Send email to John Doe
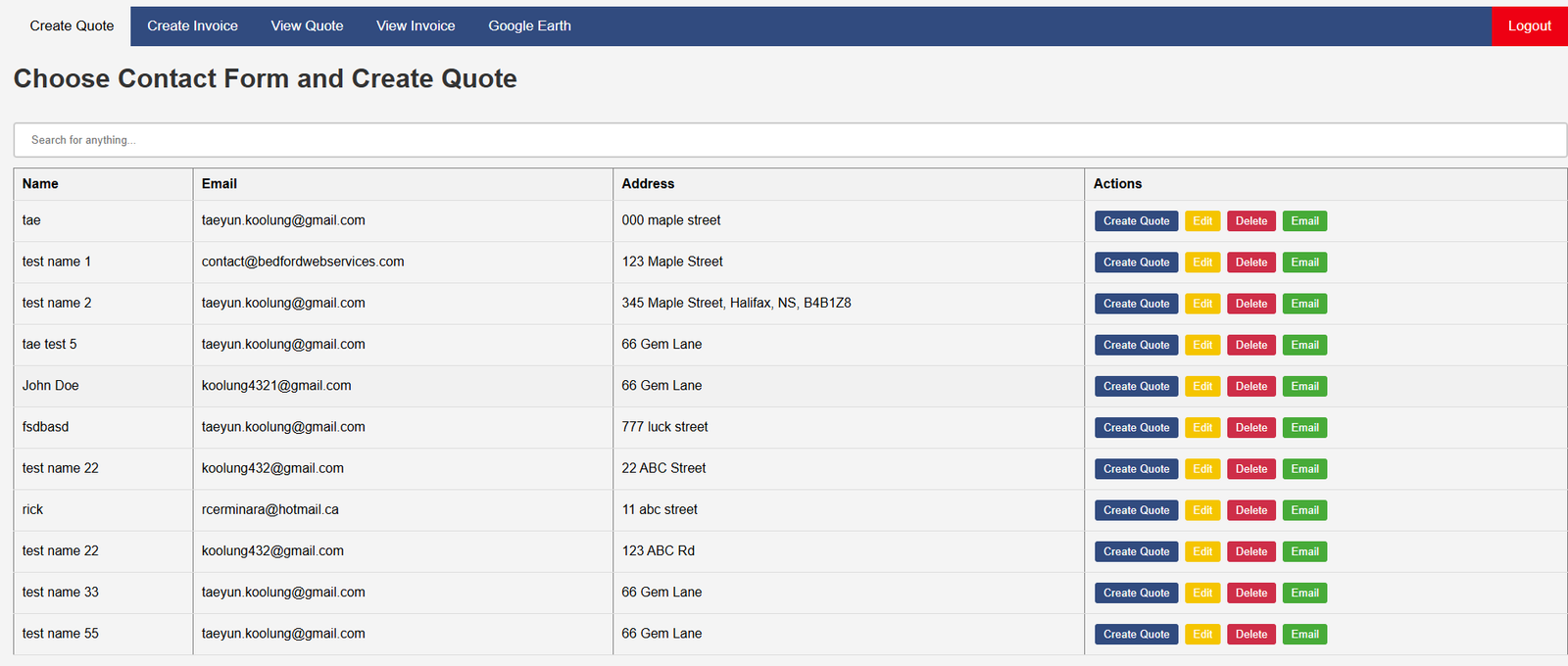1568x666 pixels. coord(1304,387)
